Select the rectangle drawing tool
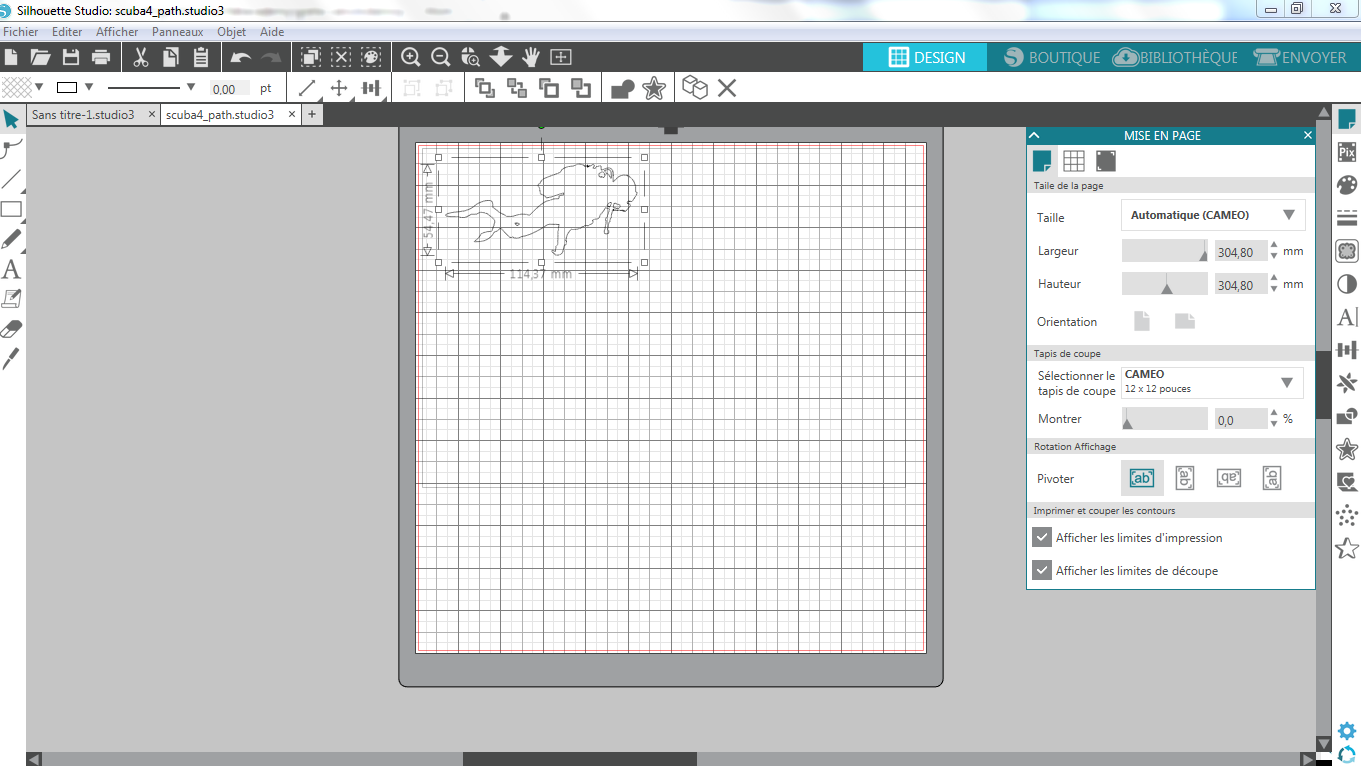The height and width of the screenshot is (766, 1361). [x=11, y=210]
